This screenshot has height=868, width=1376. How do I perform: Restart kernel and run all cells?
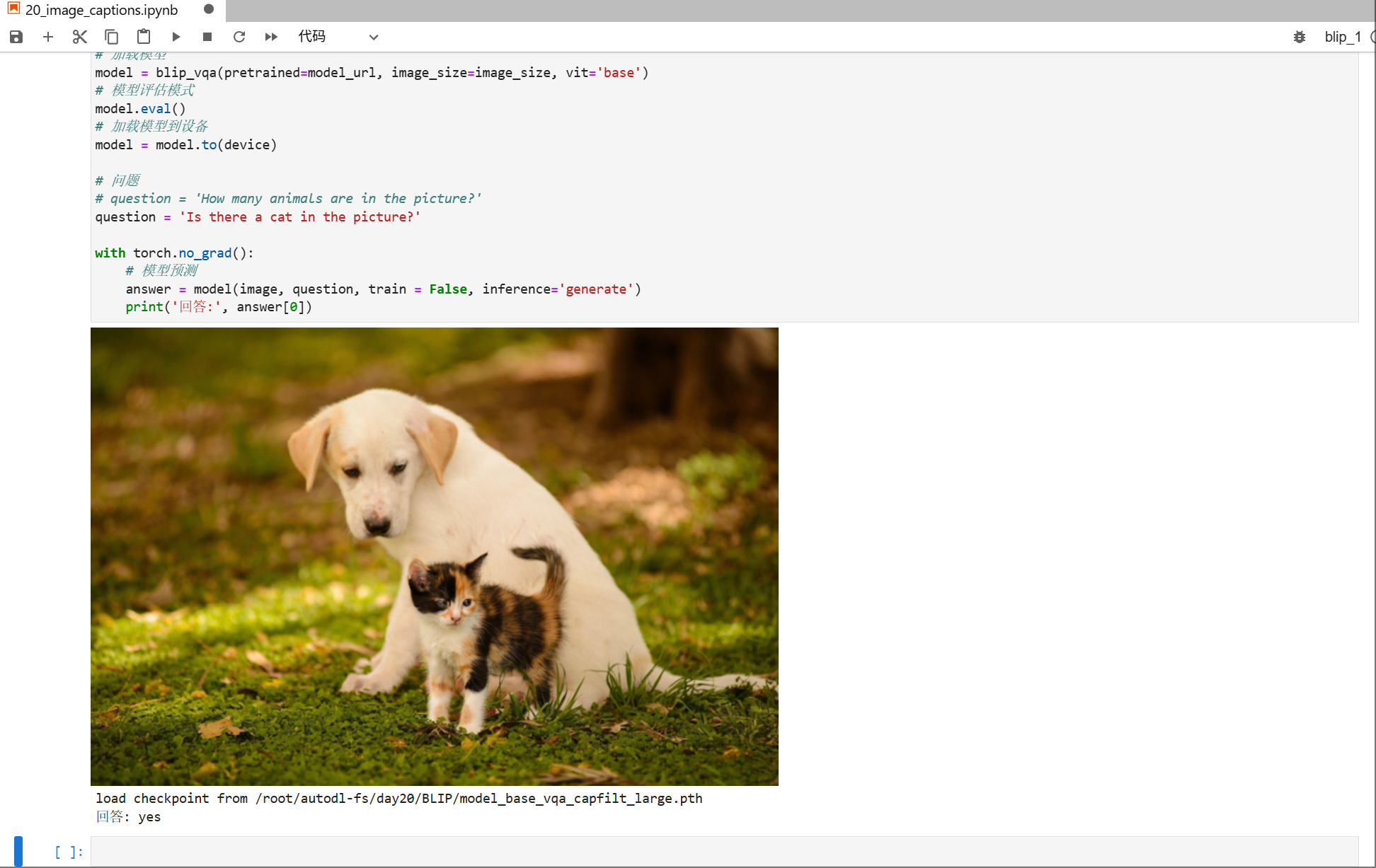click(x=271, y=37)
